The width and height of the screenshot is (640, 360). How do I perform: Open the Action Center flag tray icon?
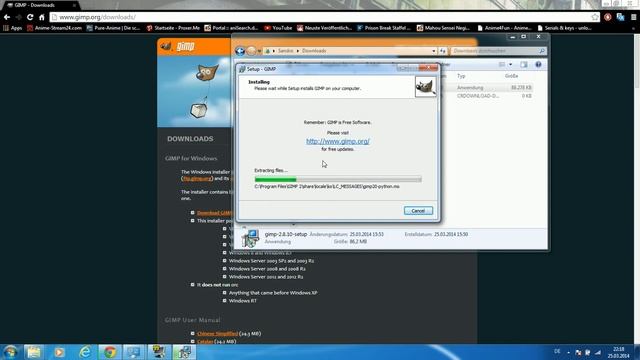578,352
